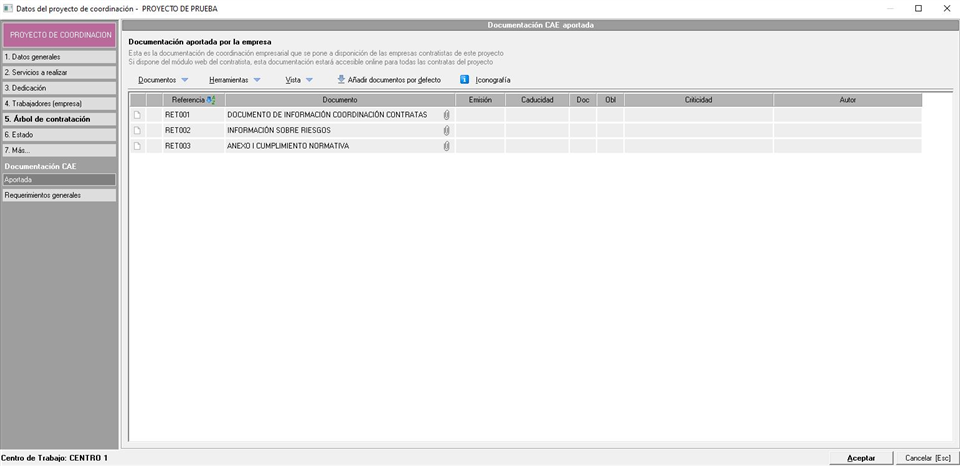The image size is (960, 466).
Task: Click the PROYECTO DE COORDINACION header button
Action: (60, 36)
